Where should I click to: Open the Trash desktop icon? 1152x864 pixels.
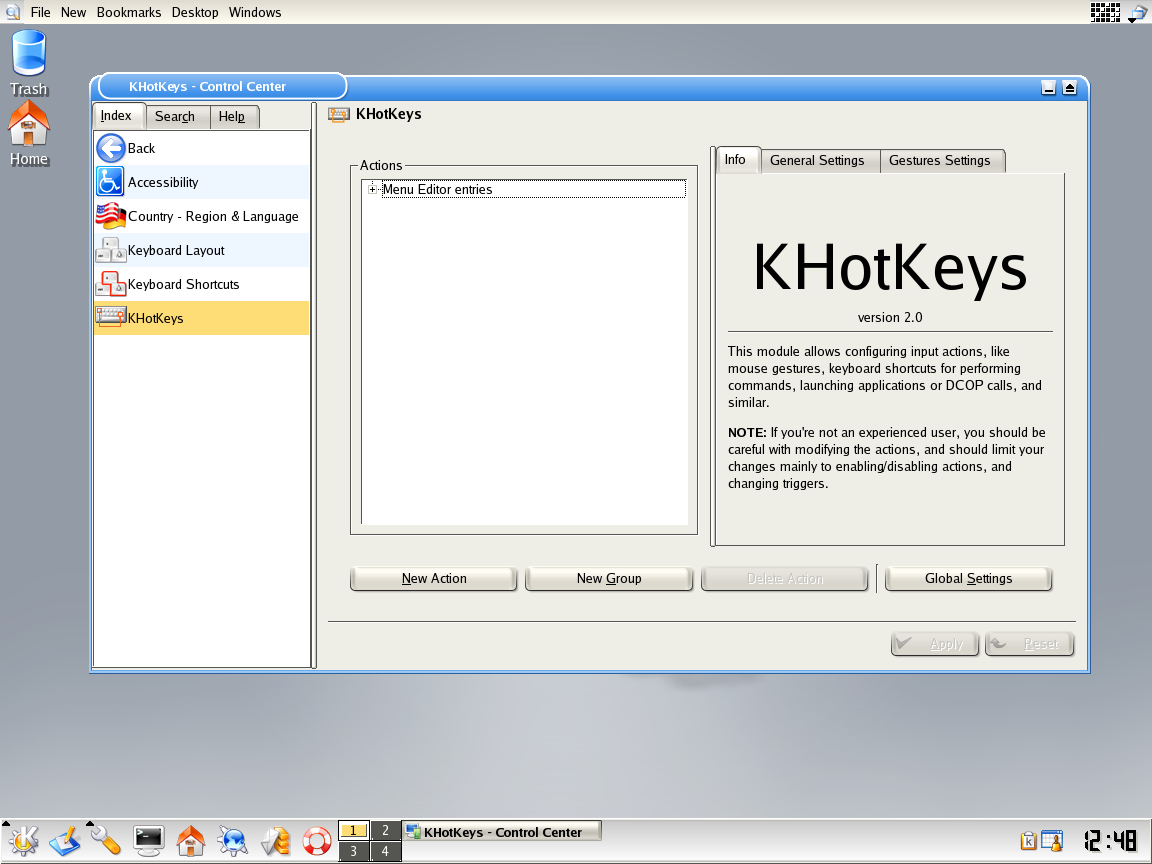click(x=29, y=53)
